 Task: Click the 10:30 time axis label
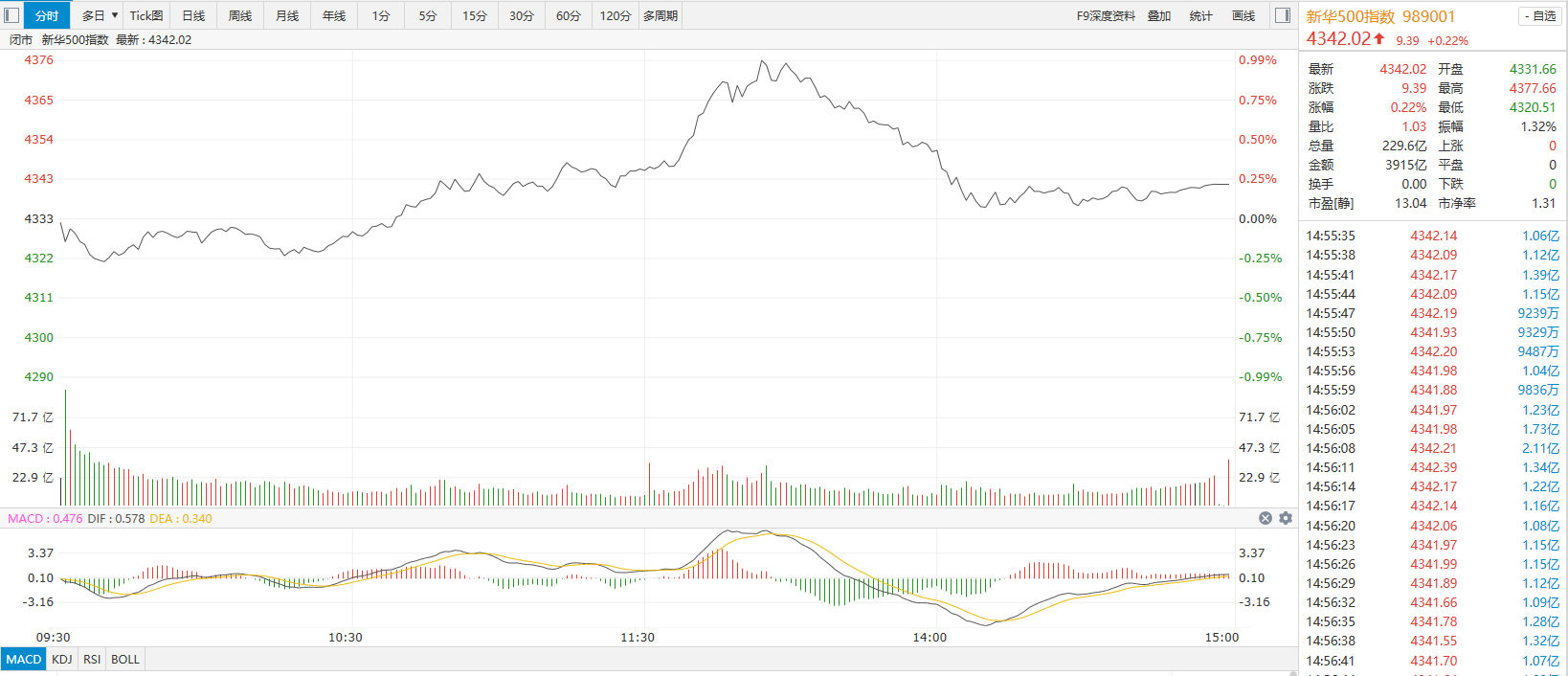346,637
